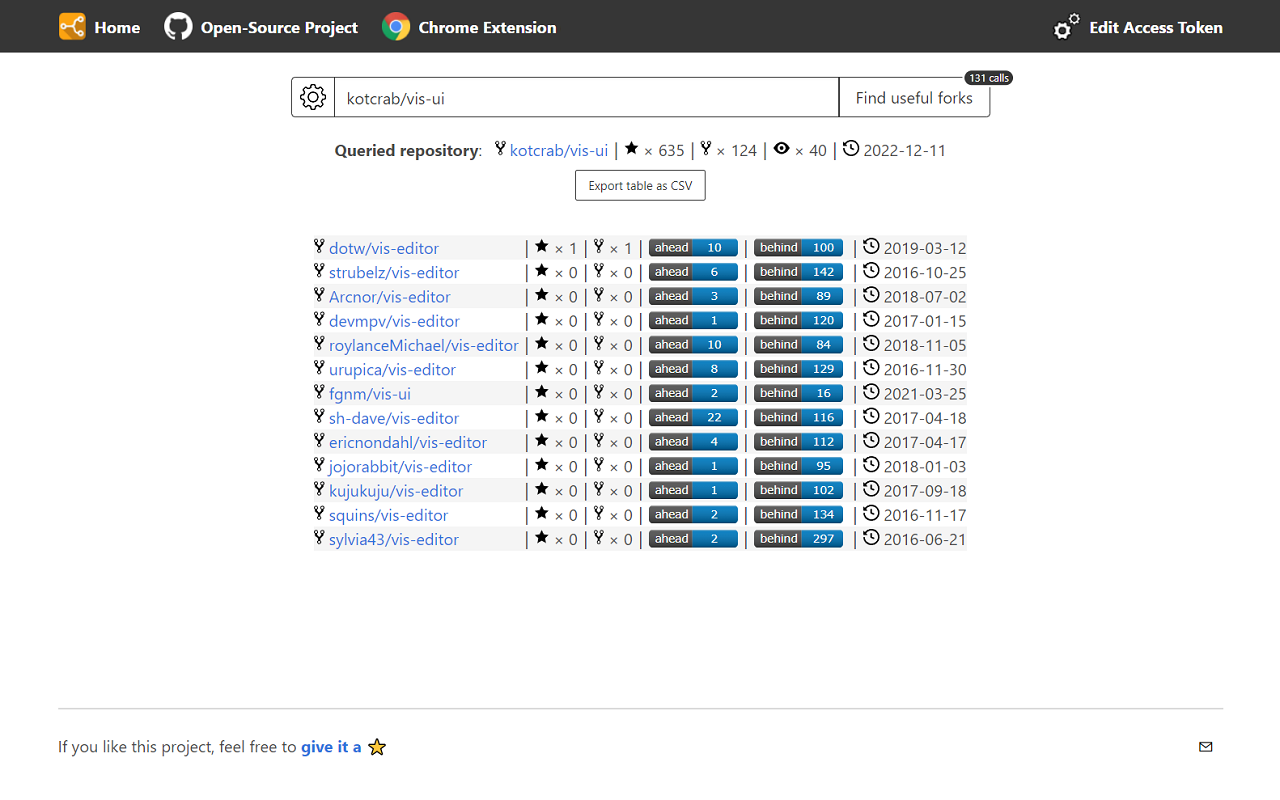
Task: Click the Home logo icon
Action: pos(72,27)
